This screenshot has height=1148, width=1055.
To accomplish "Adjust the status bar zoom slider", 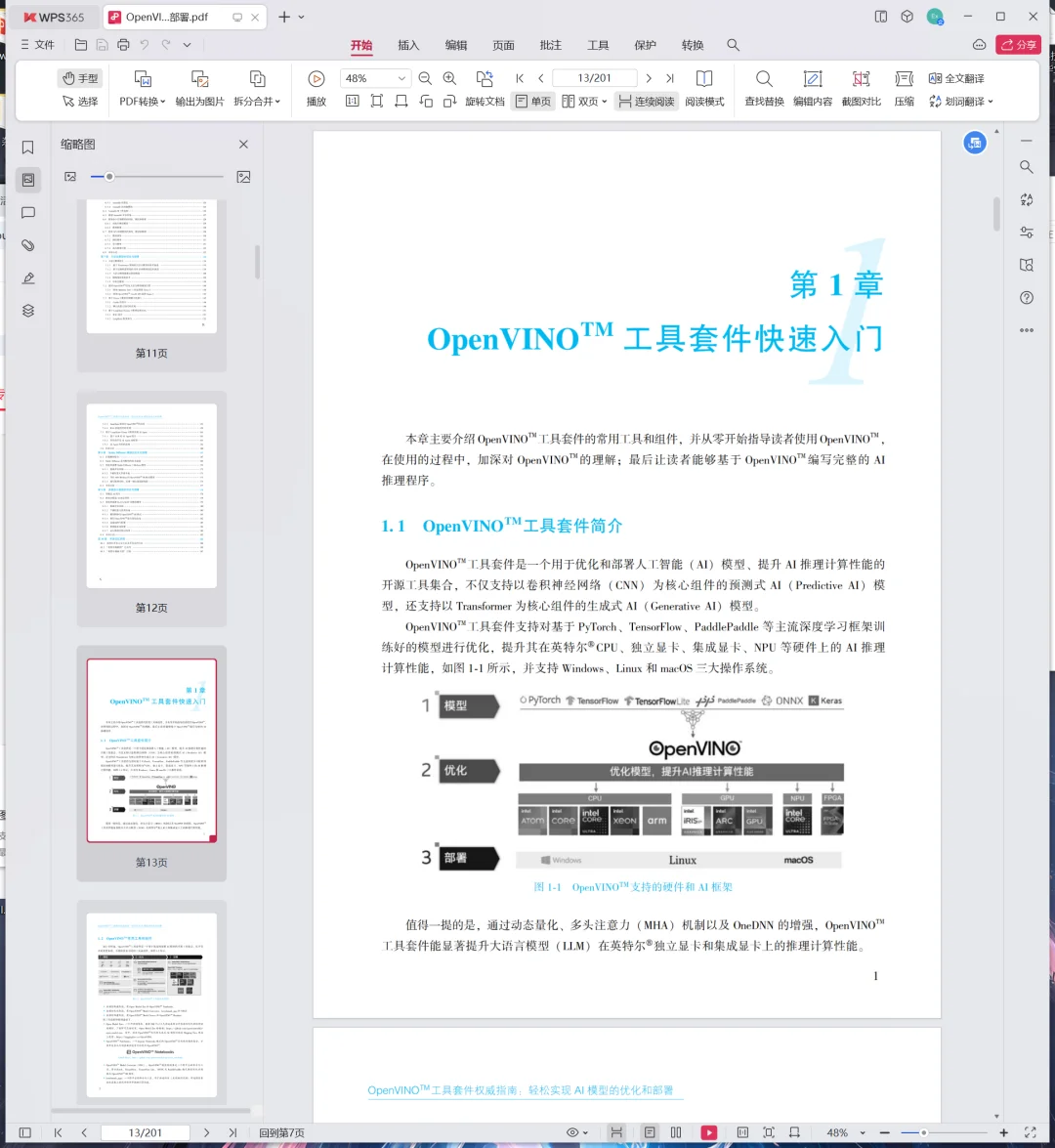I will coord(945,1132).
